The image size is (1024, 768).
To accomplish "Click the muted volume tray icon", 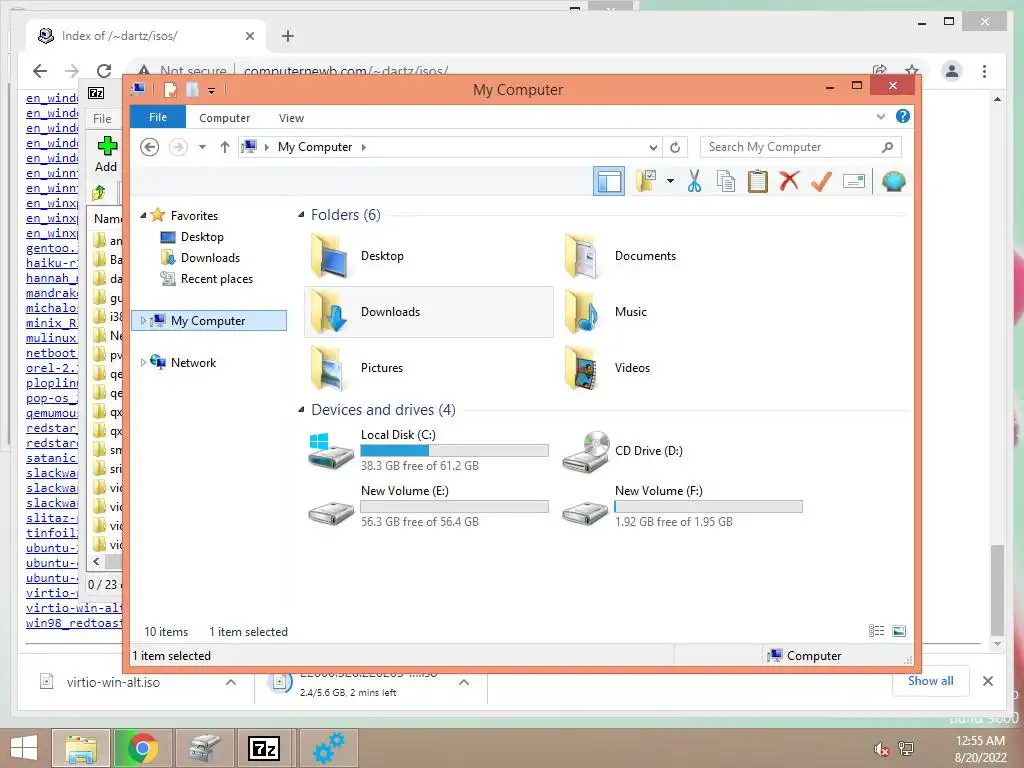I will click(x=882, y=748).
